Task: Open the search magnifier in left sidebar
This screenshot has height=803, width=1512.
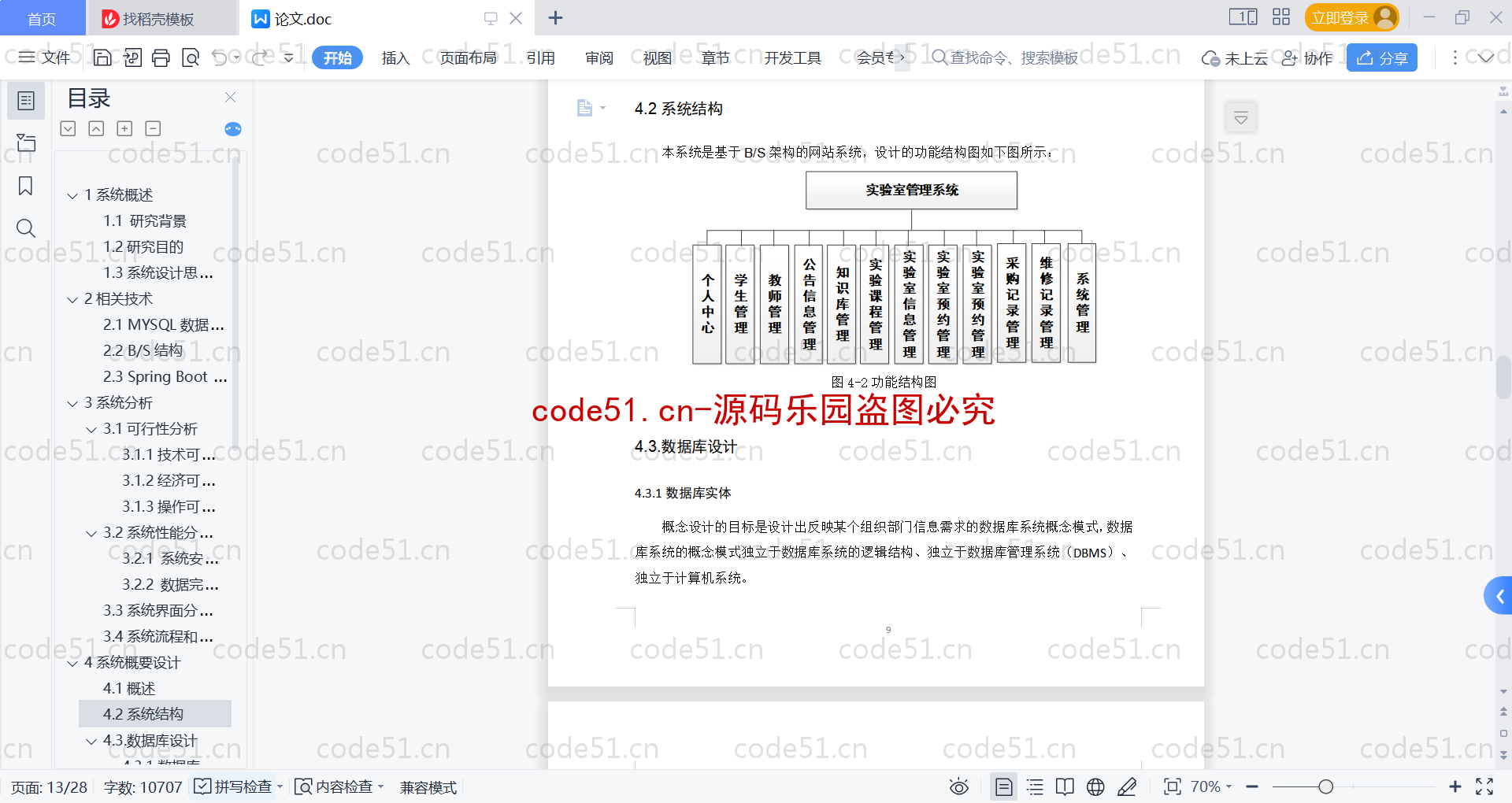Action: tap(26, 228)
